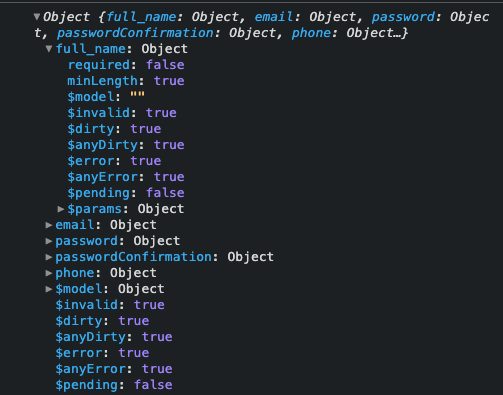This screenshot has width=503, height=395.
Task: Select the full_name property key
Action: [x=90, y=49]
